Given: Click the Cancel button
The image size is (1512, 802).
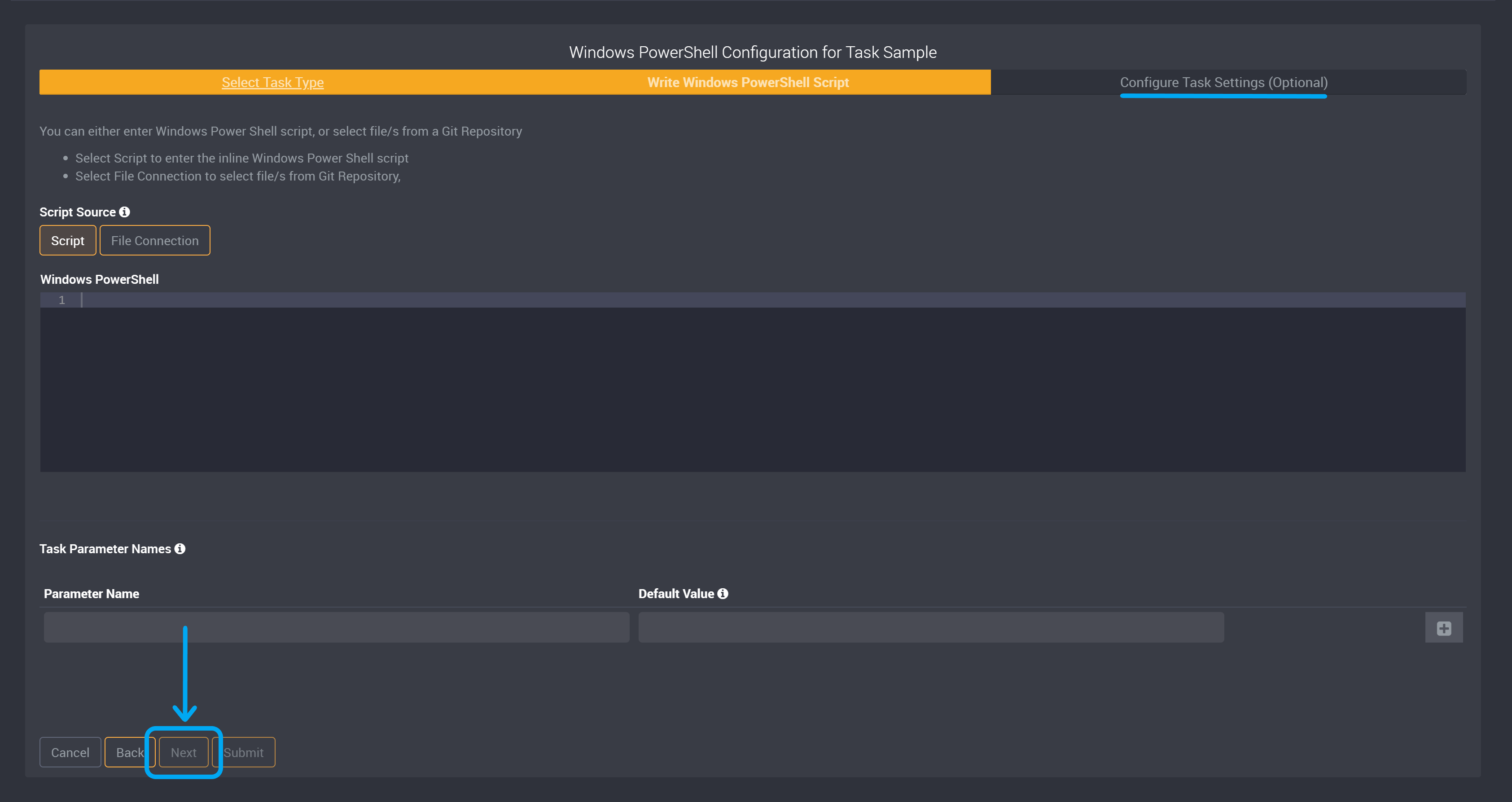Looking at the screenshot, I should (x=70, y=752).
